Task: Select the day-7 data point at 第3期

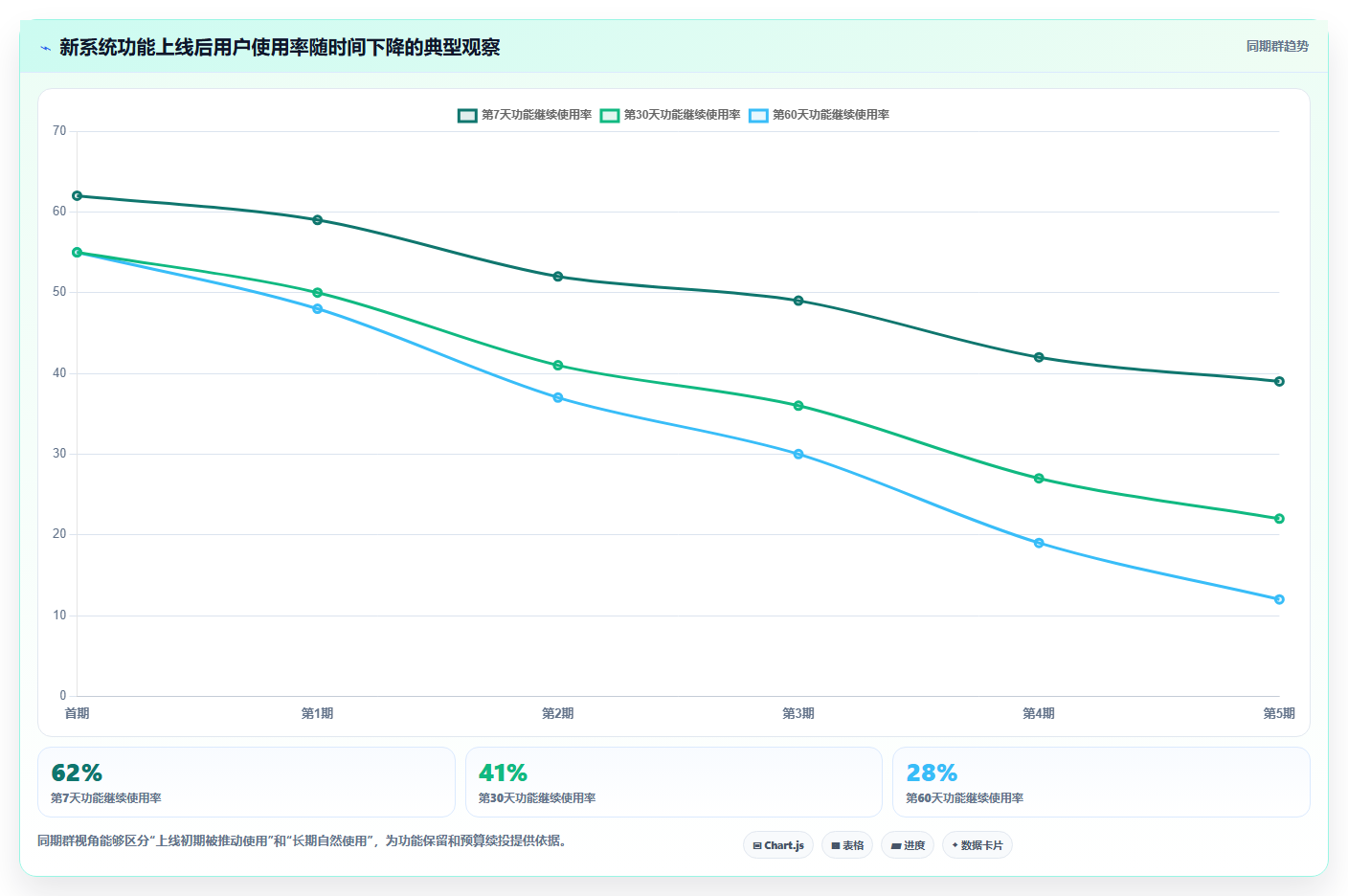Action: coord(798,301)
